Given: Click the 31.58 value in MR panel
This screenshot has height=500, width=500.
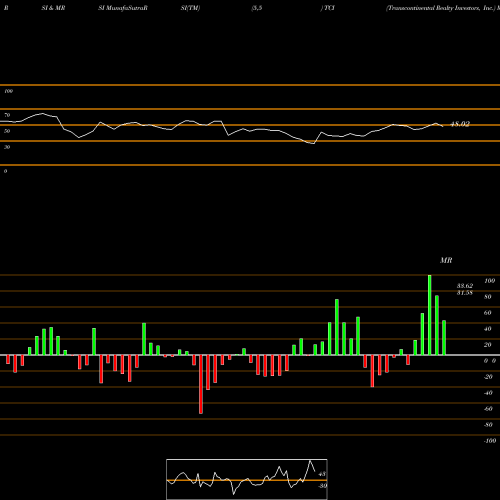Looking at the screenshot, I should pyautogui.click(x=465, y=293).
